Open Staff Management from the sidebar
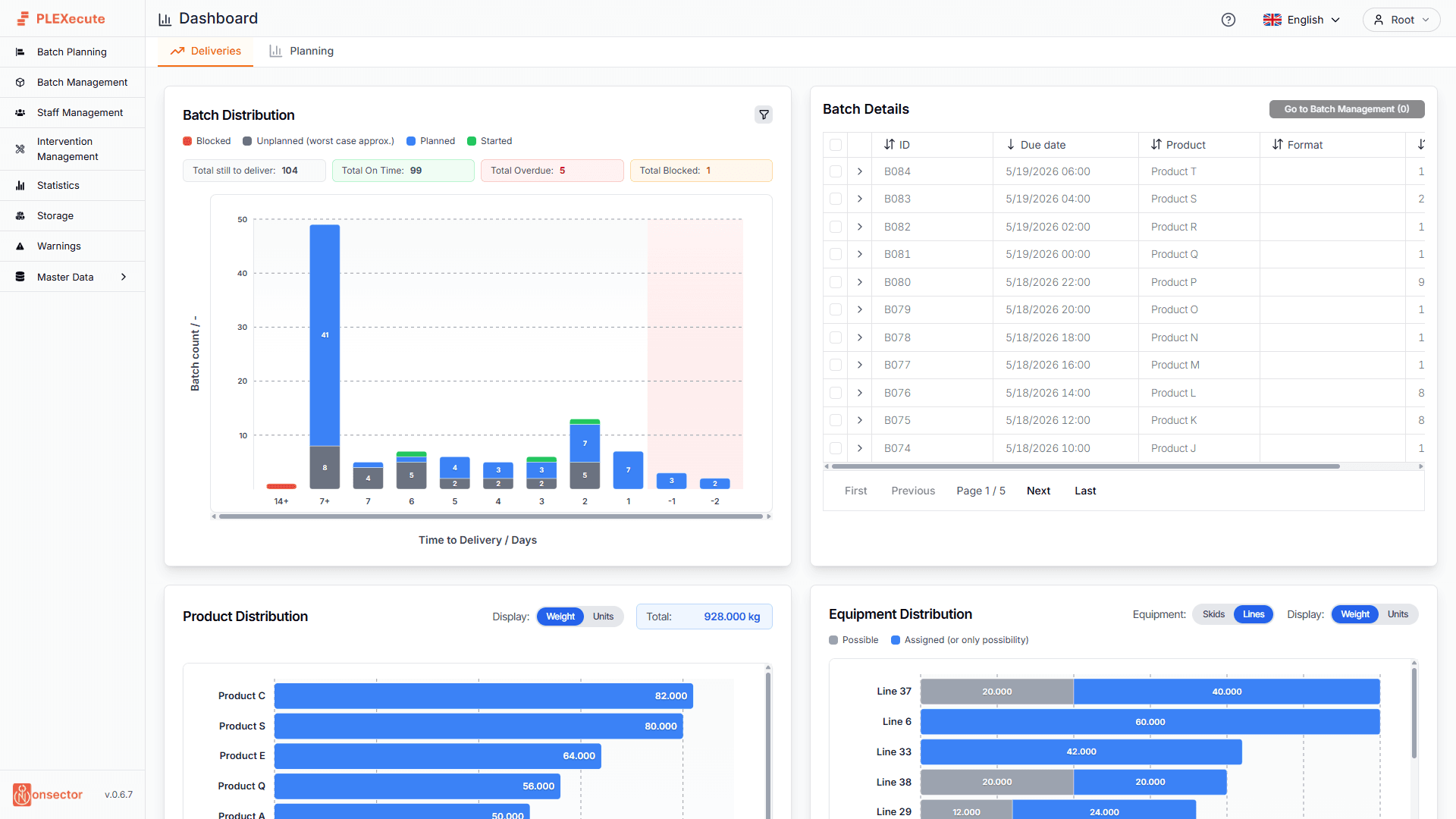 [73, 112]
